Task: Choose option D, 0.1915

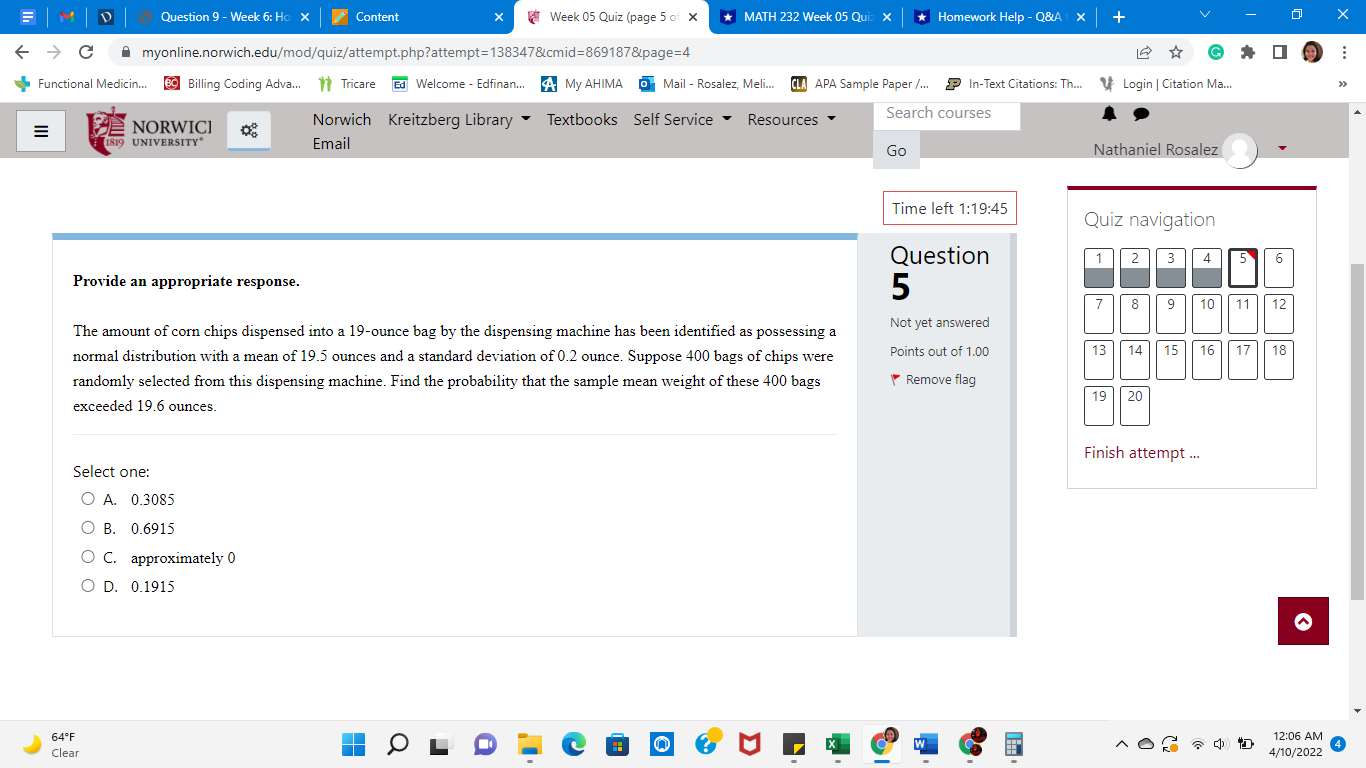Action: 88,585
